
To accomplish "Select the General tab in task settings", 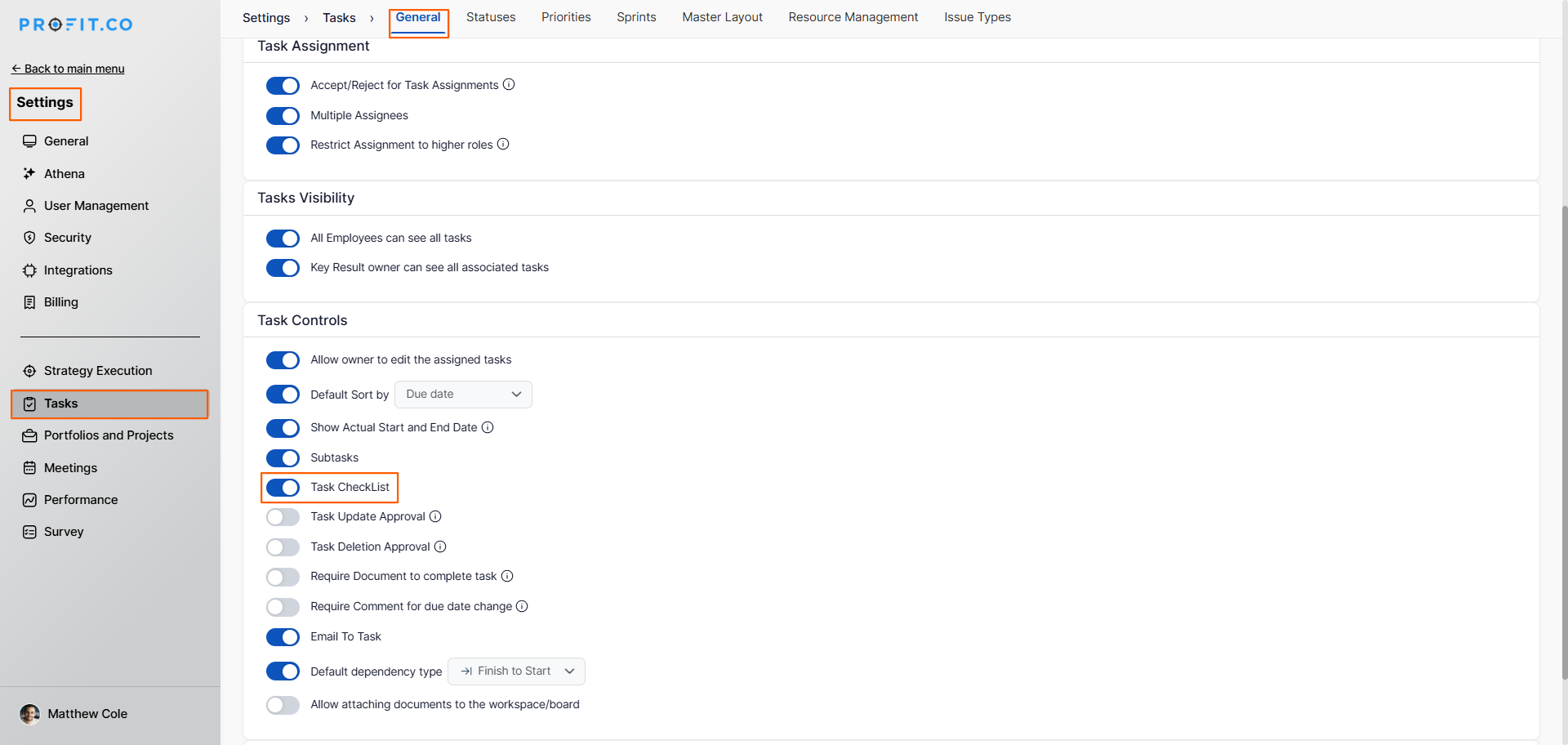I will 418,17.
